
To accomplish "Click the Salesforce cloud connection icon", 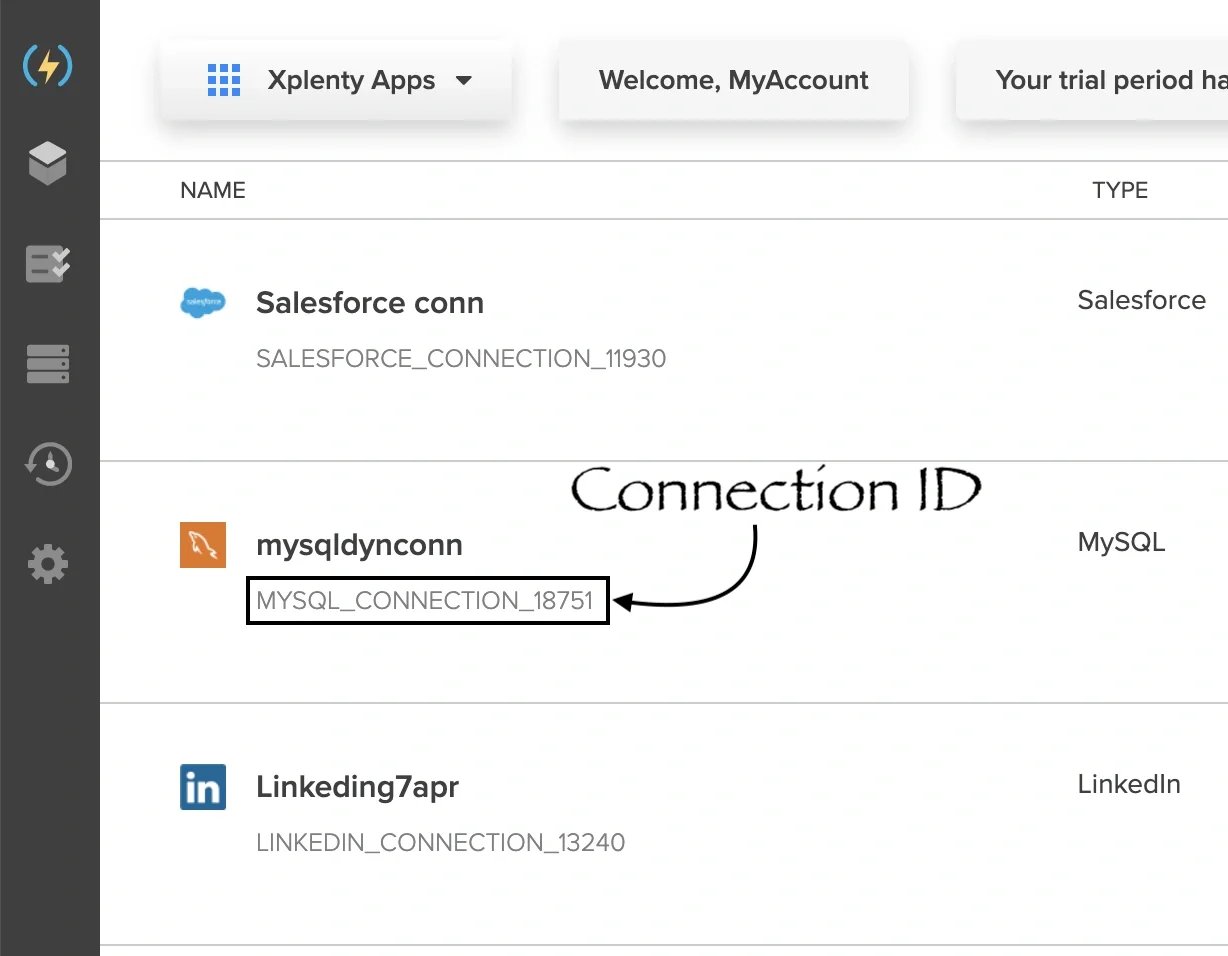I will click(203, 302).
